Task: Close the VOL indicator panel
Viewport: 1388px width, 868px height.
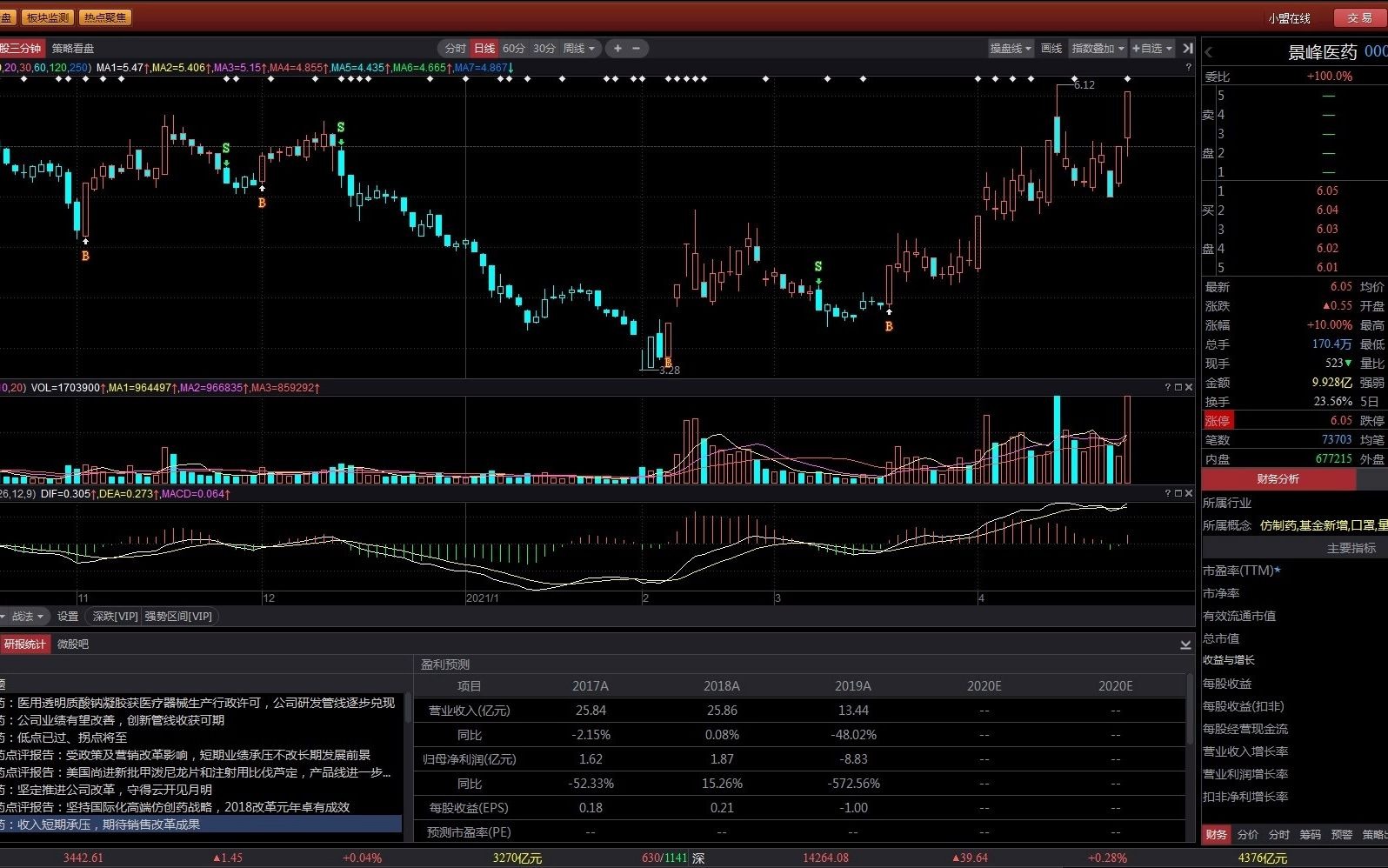Action: point(1189,387)
